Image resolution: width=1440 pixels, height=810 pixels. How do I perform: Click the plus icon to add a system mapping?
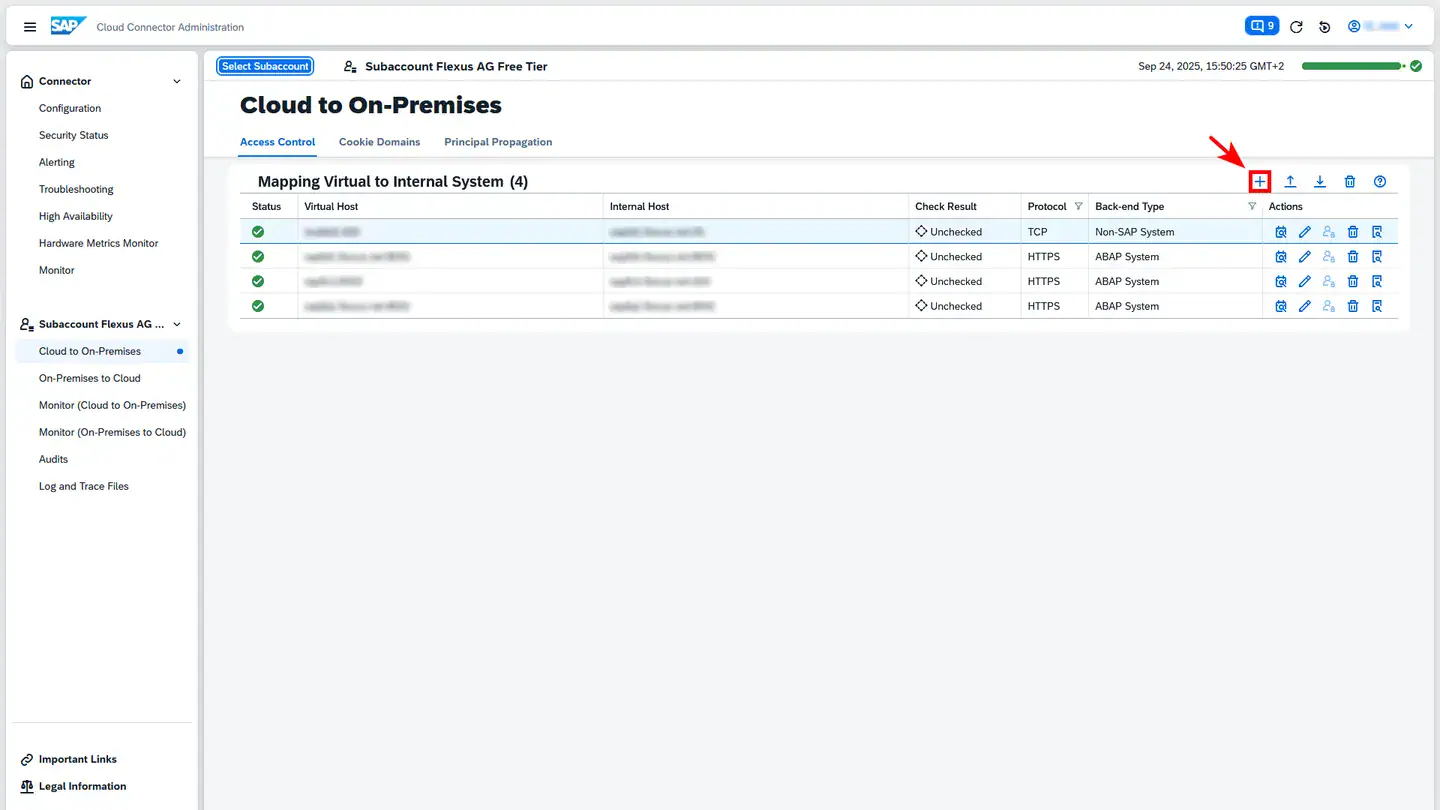[1260, 181]
